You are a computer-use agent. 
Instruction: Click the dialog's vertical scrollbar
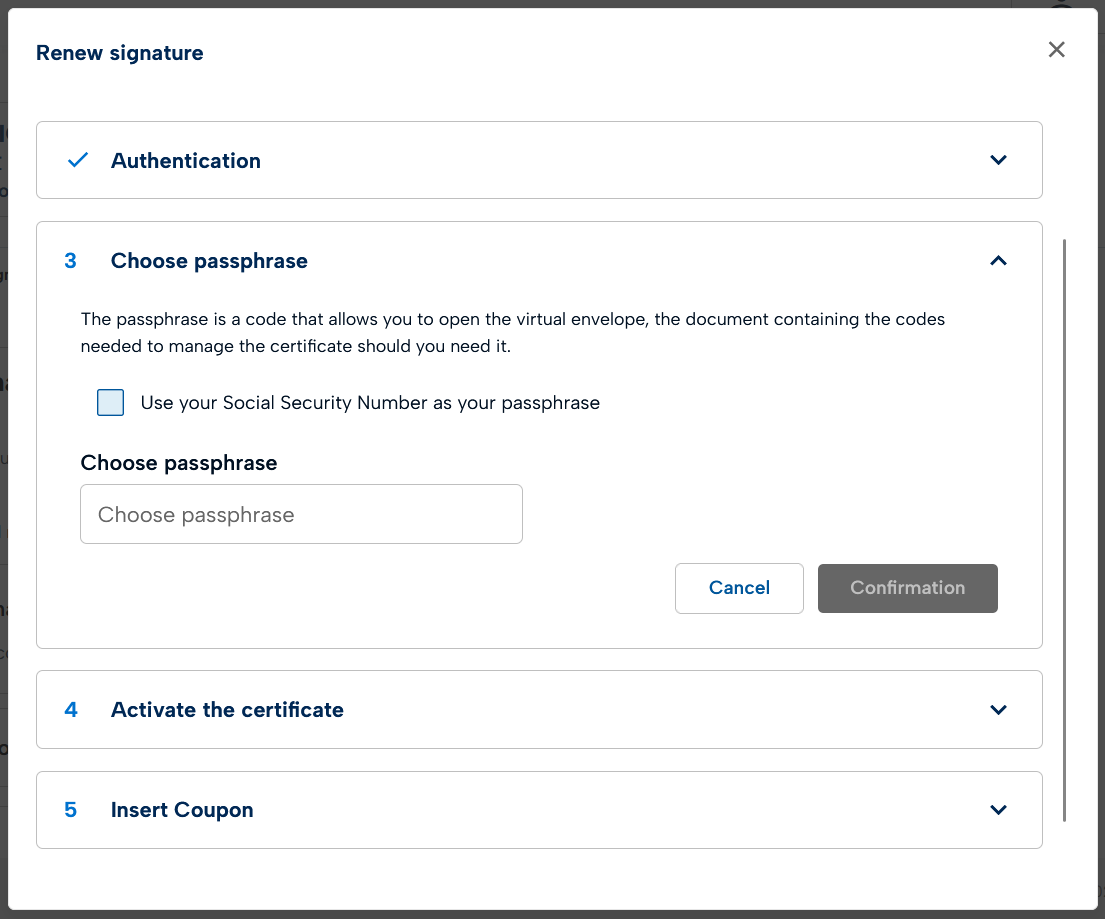click(1065, 530)
